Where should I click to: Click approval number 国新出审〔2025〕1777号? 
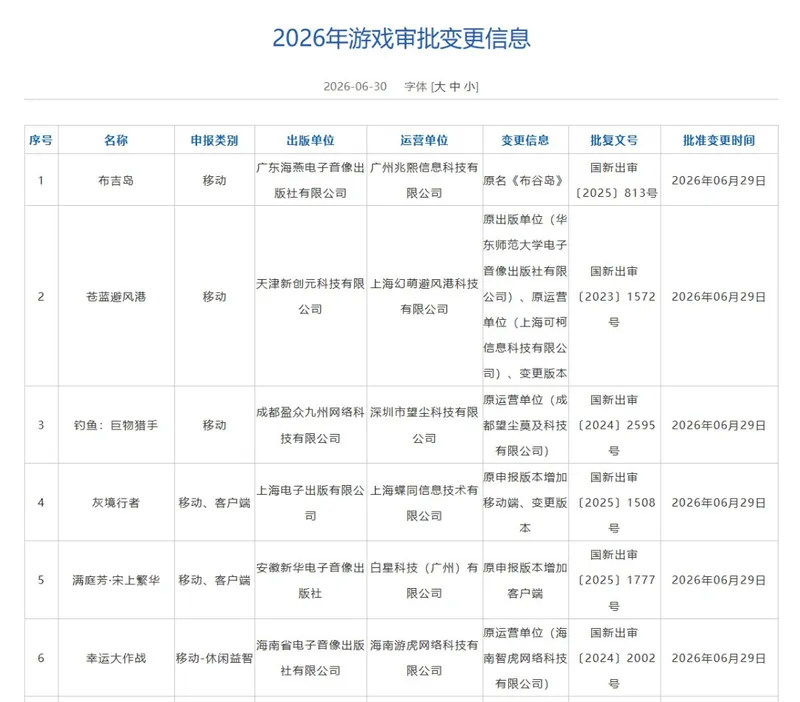616,580
